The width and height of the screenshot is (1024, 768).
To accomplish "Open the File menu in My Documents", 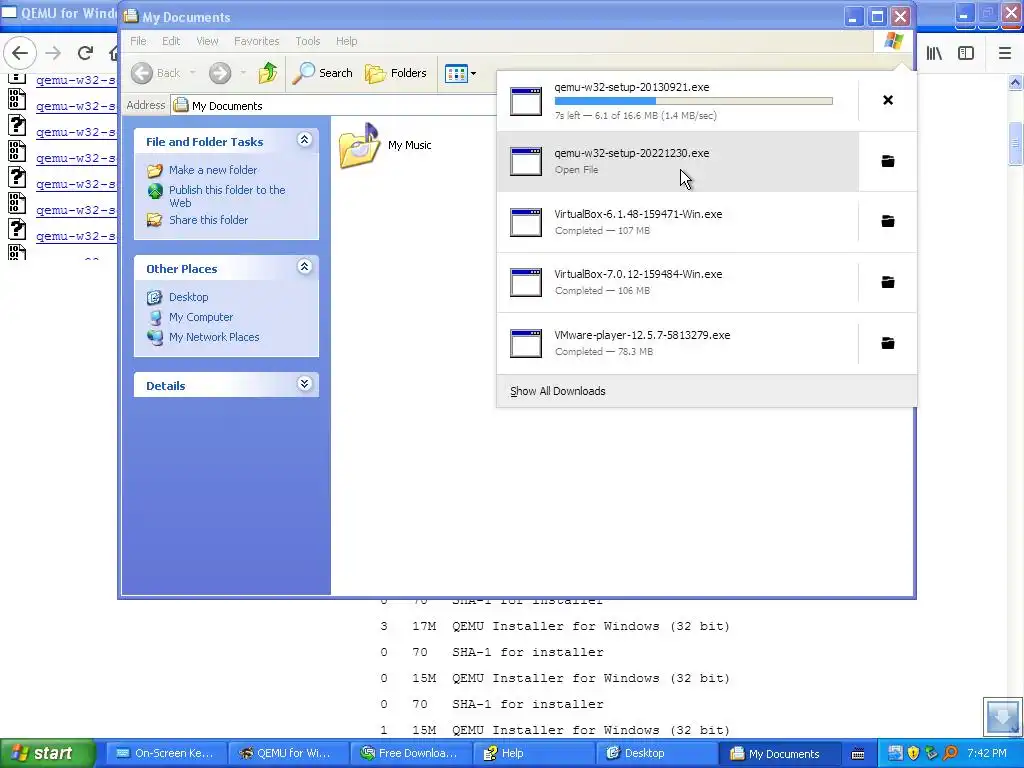I will [138, 41].
